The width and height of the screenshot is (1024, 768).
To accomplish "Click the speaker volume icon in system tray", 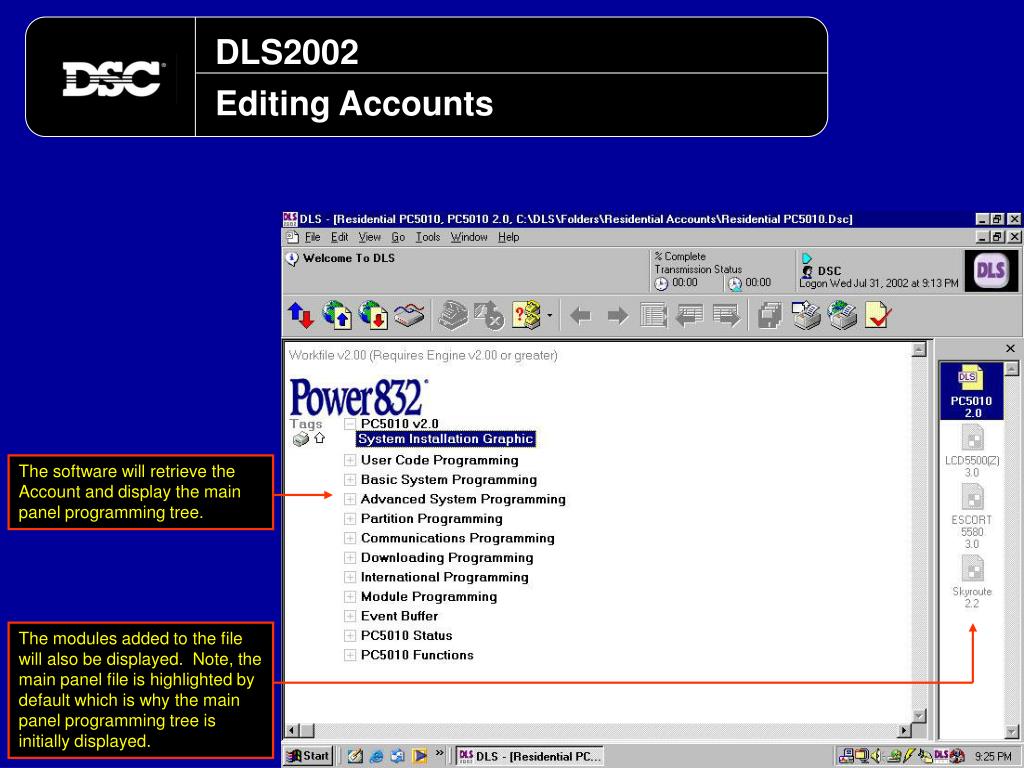I will (x=876, y=756).
